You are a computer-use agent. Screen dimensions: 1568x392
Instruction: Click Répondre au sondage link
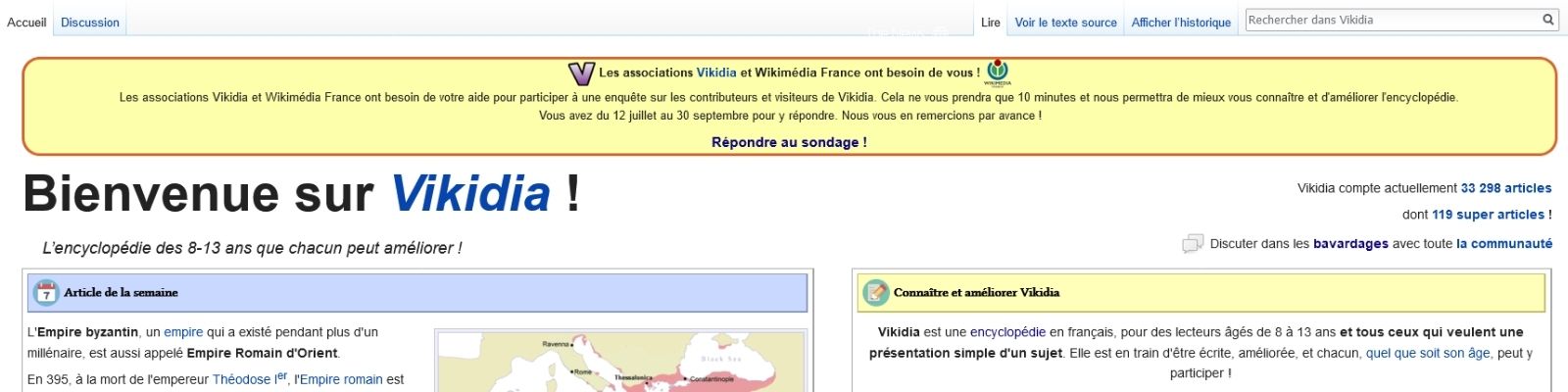(789, 142)
